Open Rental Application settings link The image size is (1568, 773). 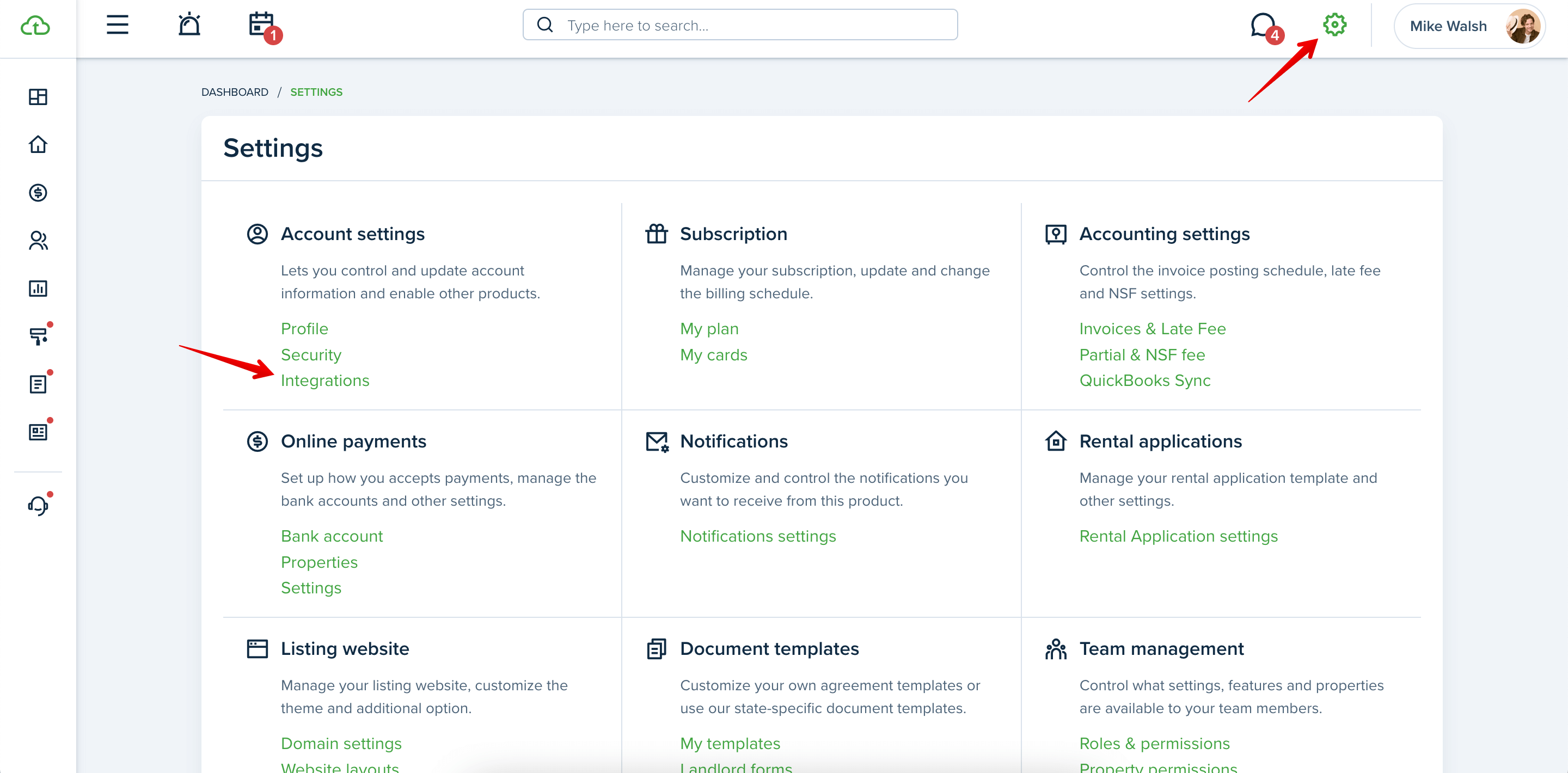pos(1178,536)
